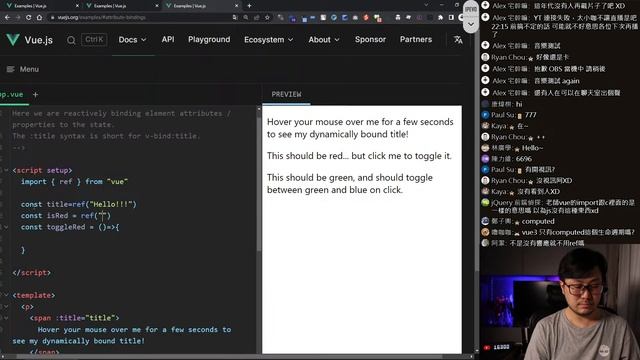Click the translate page icon in address bar

point(235,18)
